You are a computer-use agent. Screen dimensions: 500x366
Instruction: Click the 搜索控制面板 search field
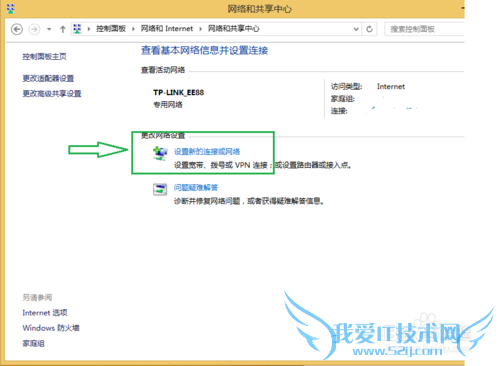coord(424,29)
